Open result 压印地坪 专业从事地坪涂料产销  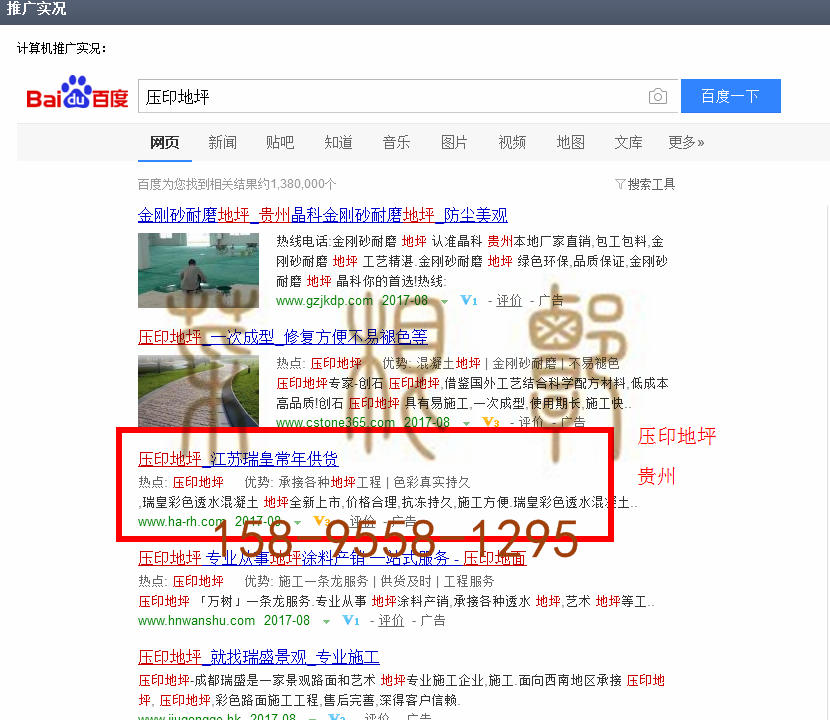[x=332, y=558]
